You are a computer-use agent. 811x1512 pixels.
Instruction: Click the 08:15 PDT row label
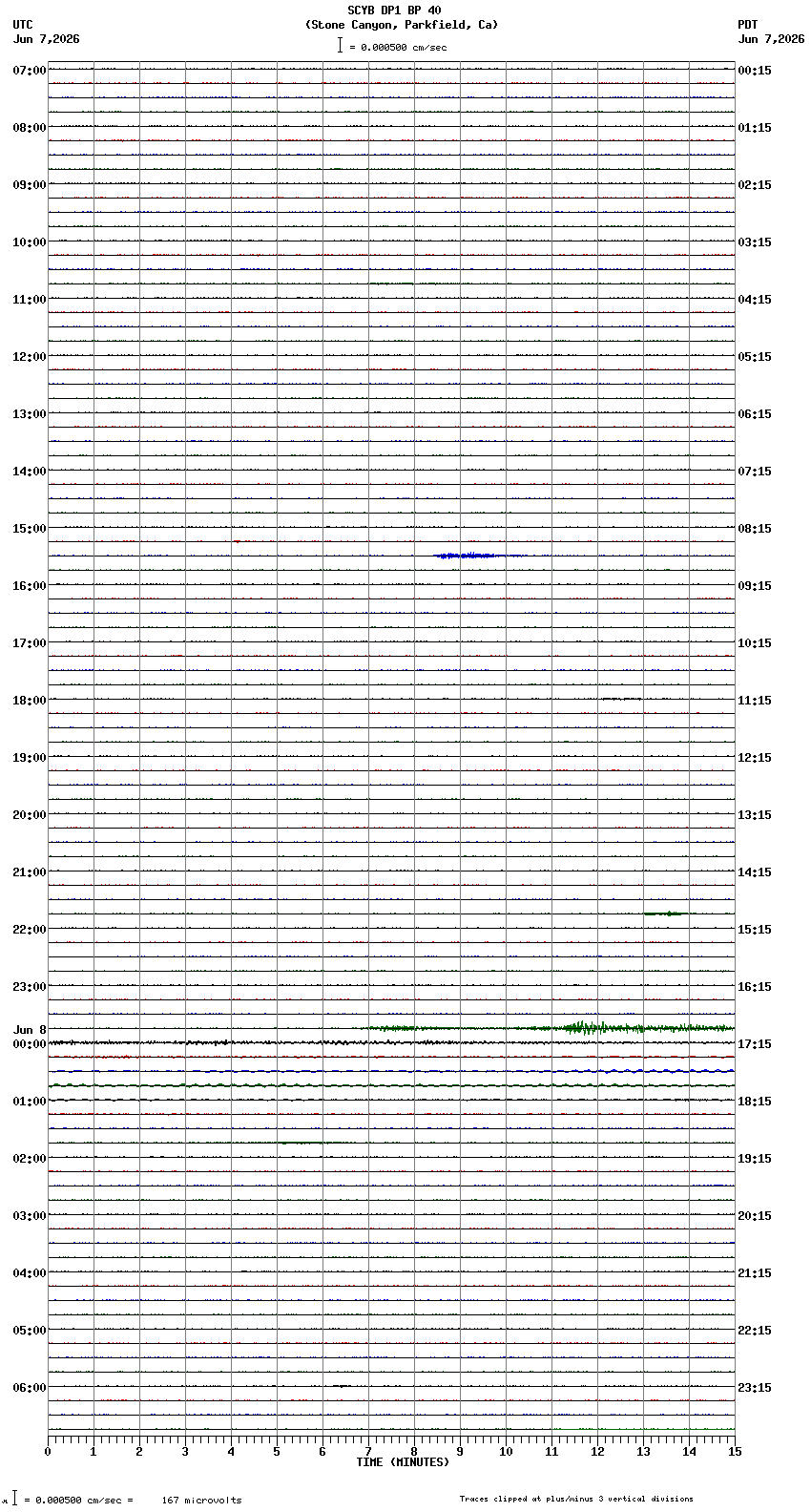click(x=755, y=529)
